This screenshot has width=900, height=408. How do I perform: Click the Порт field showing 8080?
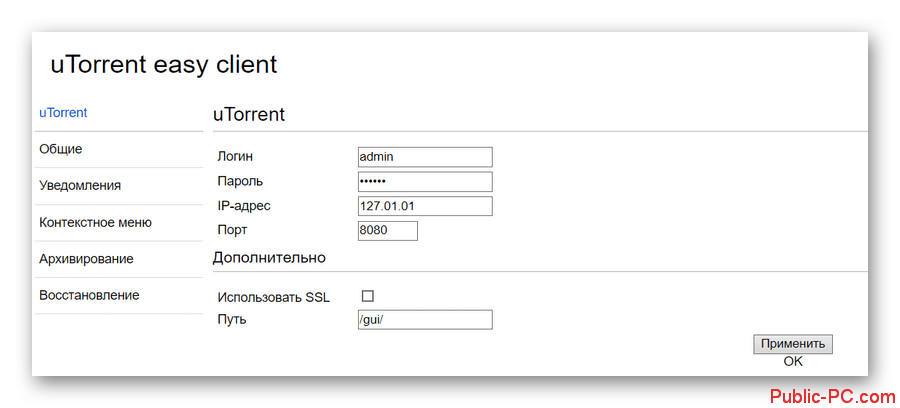click(x=387, y=231)
